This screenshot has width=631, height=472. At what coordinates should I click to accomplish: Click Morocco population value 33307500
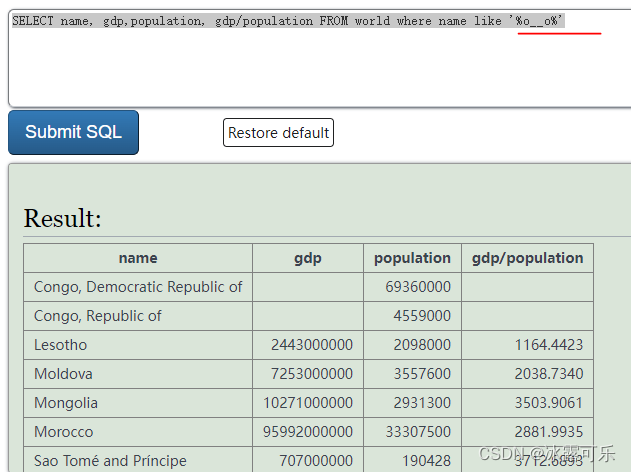pos(418,432)
